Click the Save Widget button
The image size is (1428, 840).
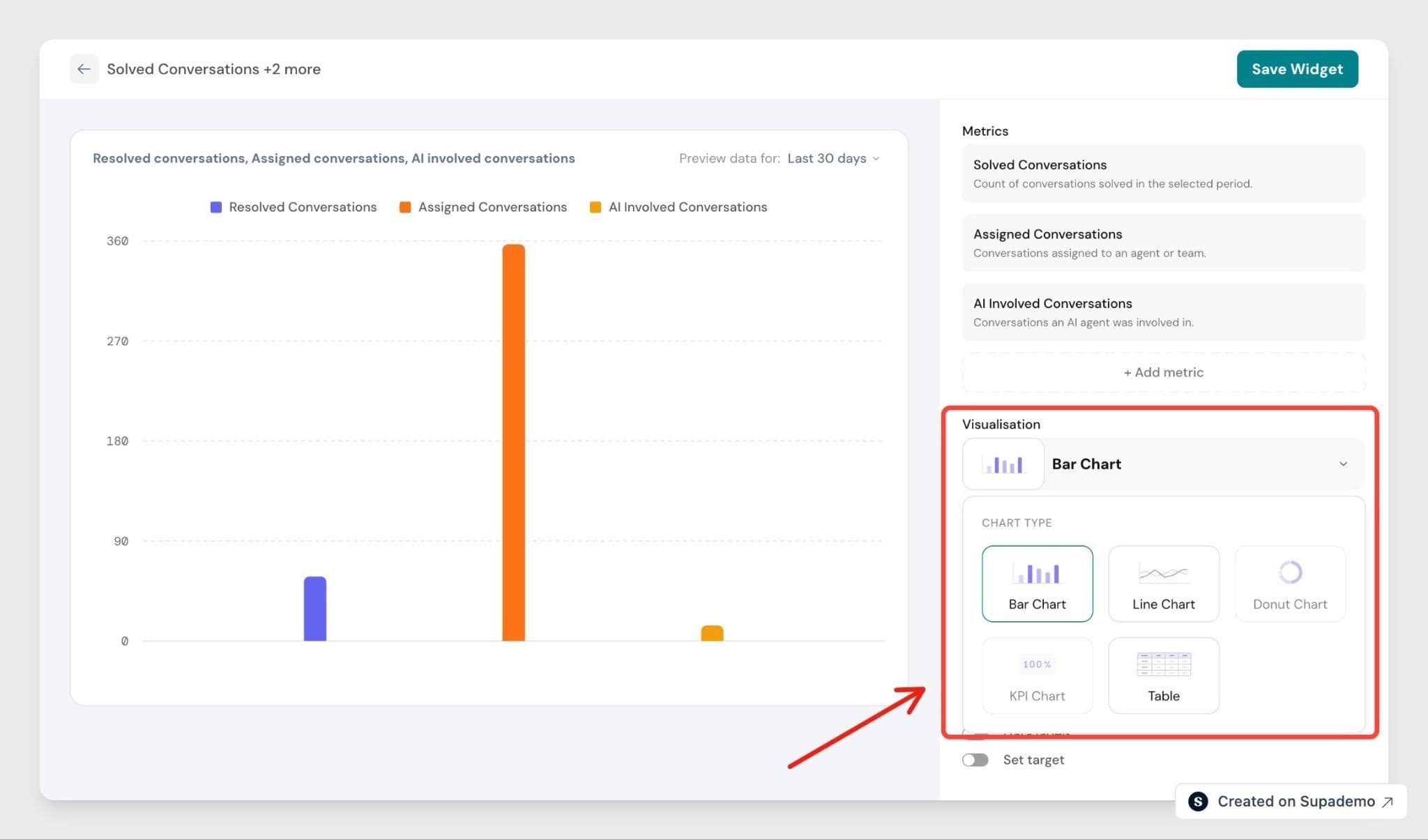[1297, 69]
